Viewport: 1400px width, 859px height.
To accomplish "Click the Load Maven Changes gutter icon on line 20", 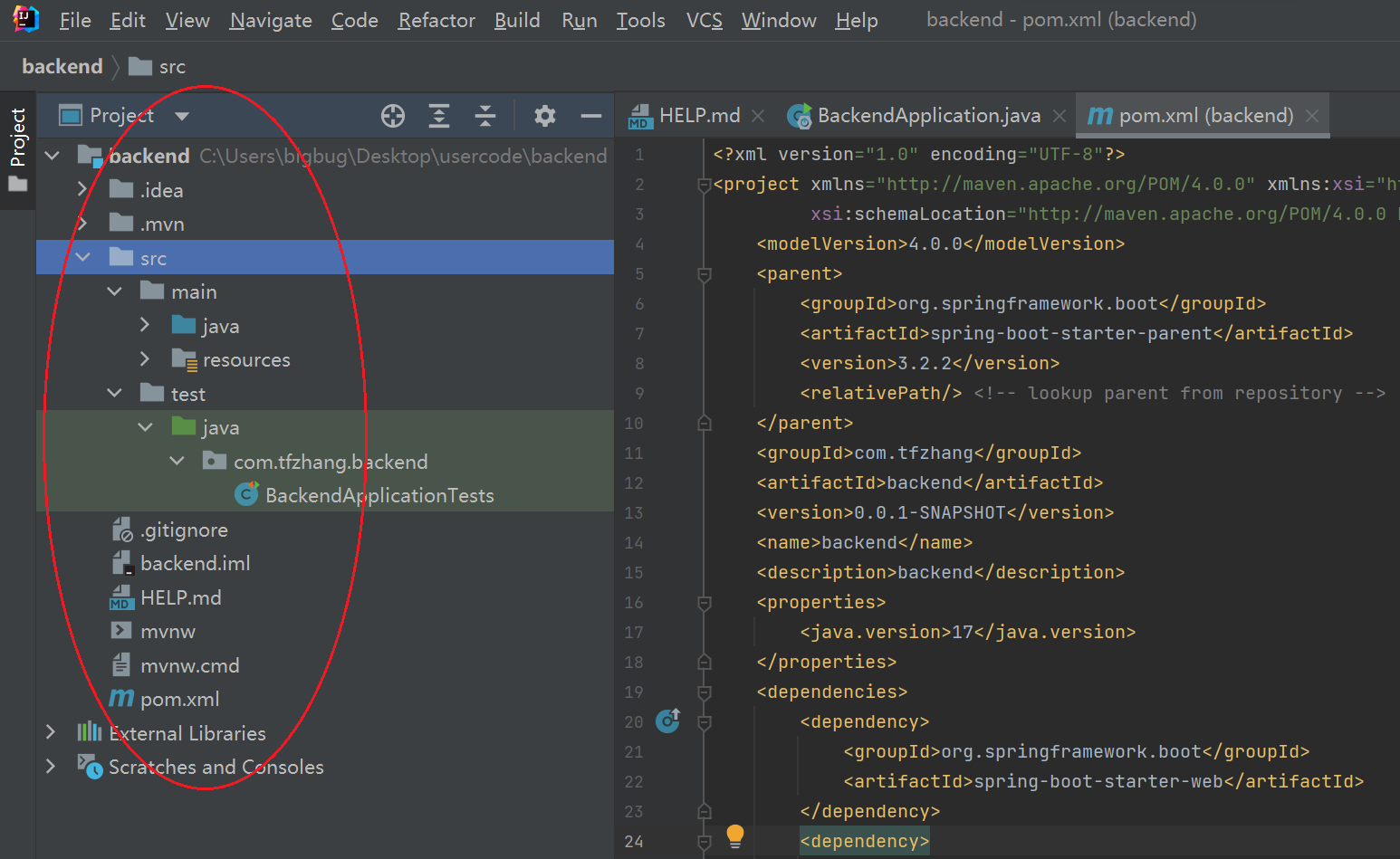I will (x=668, y=721).
